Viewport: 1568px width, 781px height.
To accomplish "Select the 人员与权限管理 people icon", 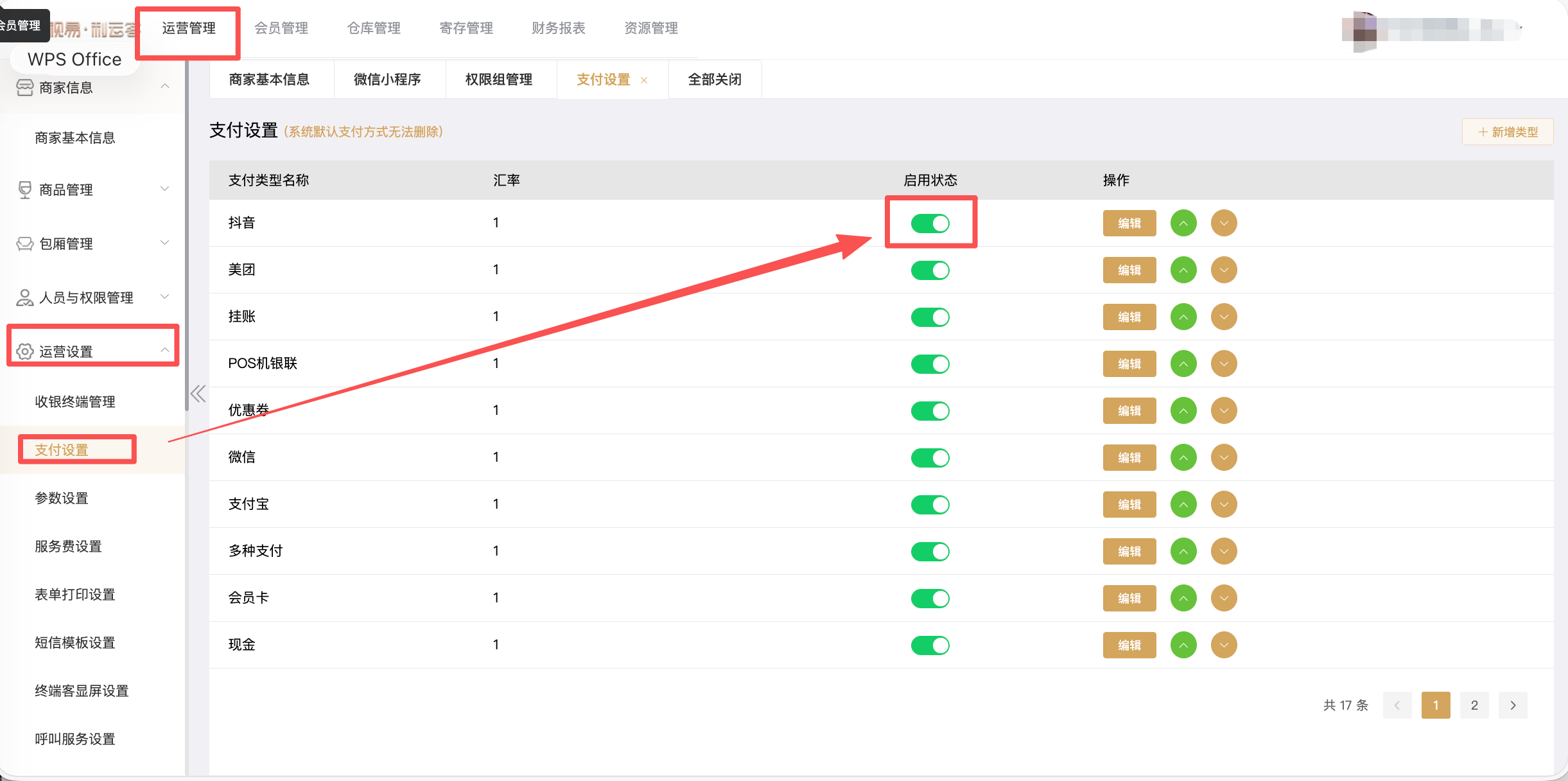I will pos(24,297).
